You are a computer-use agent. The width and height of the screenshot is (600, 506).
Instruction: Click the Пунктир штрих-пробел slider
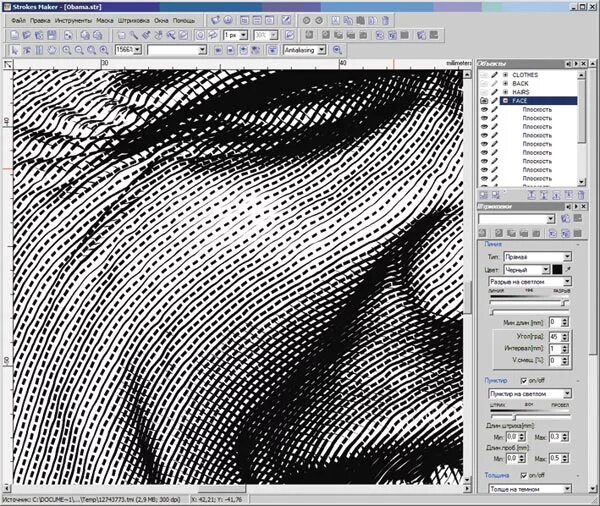click(530, 416)
